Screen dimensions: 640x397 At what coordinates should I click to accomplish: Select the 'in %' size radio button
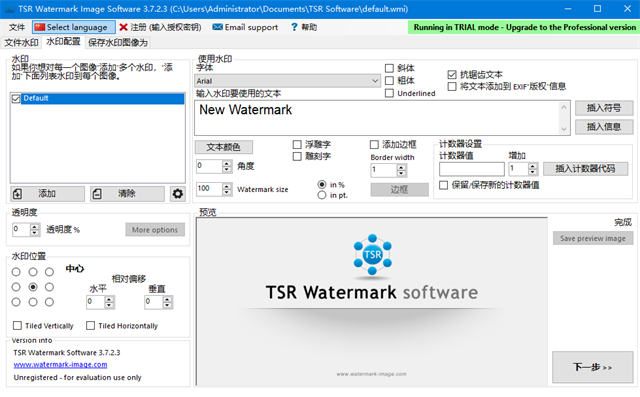pyautogui.click(x=322, y=184)
